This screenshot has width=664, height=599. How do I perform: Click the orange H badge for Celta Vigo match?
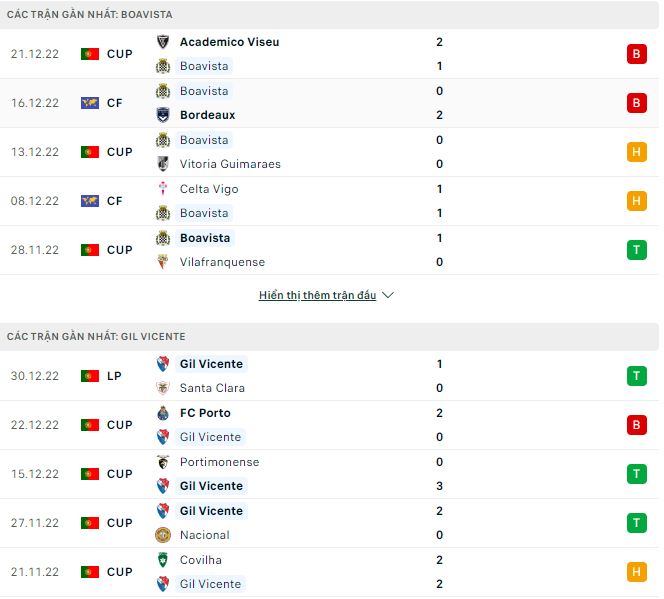[x=636, y=201]
